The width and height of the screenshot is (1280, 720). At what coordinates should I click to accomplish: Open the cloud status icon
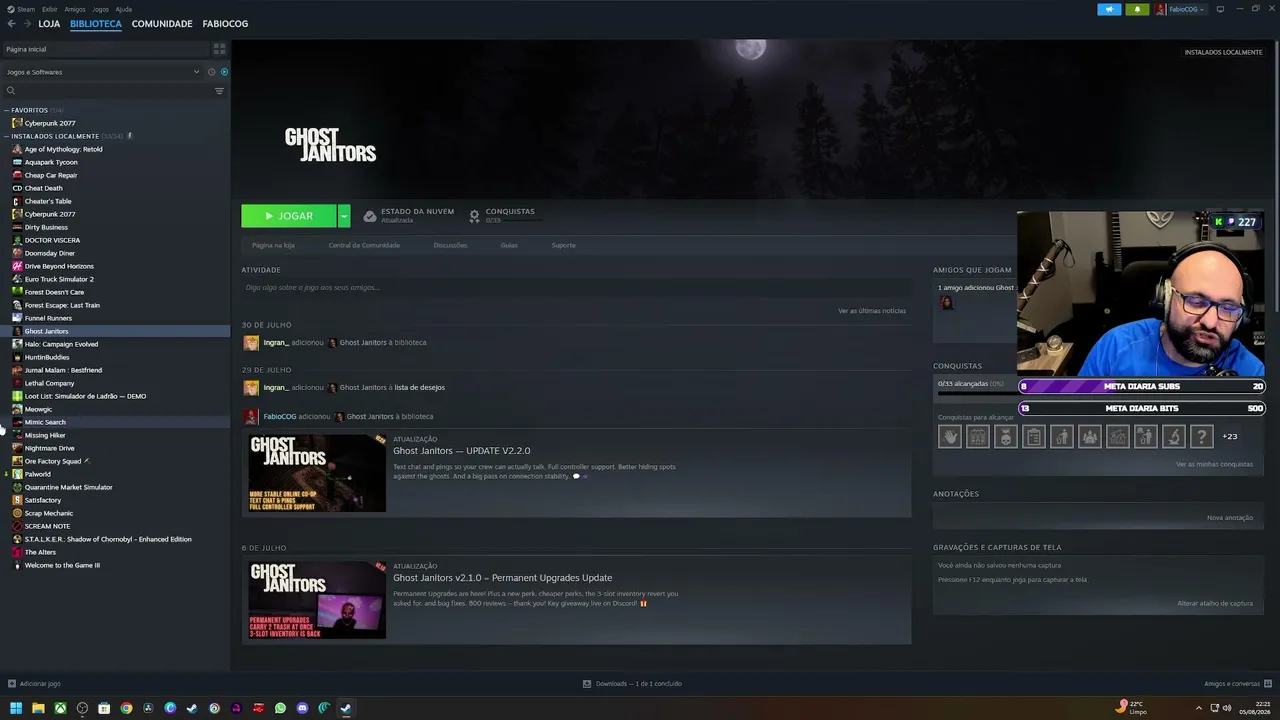pyautogui.click(x=370, y=216)
